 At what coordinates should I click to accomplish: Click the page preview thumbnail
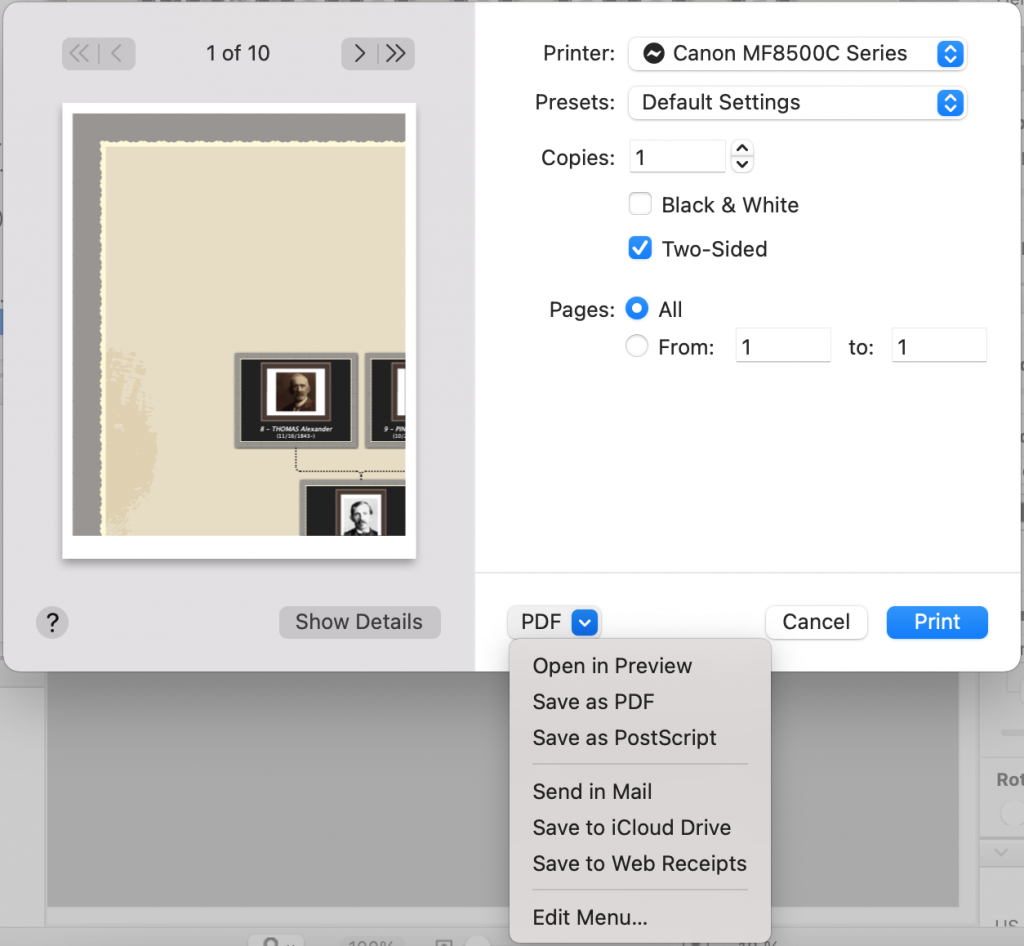click(x=239, y=330)
